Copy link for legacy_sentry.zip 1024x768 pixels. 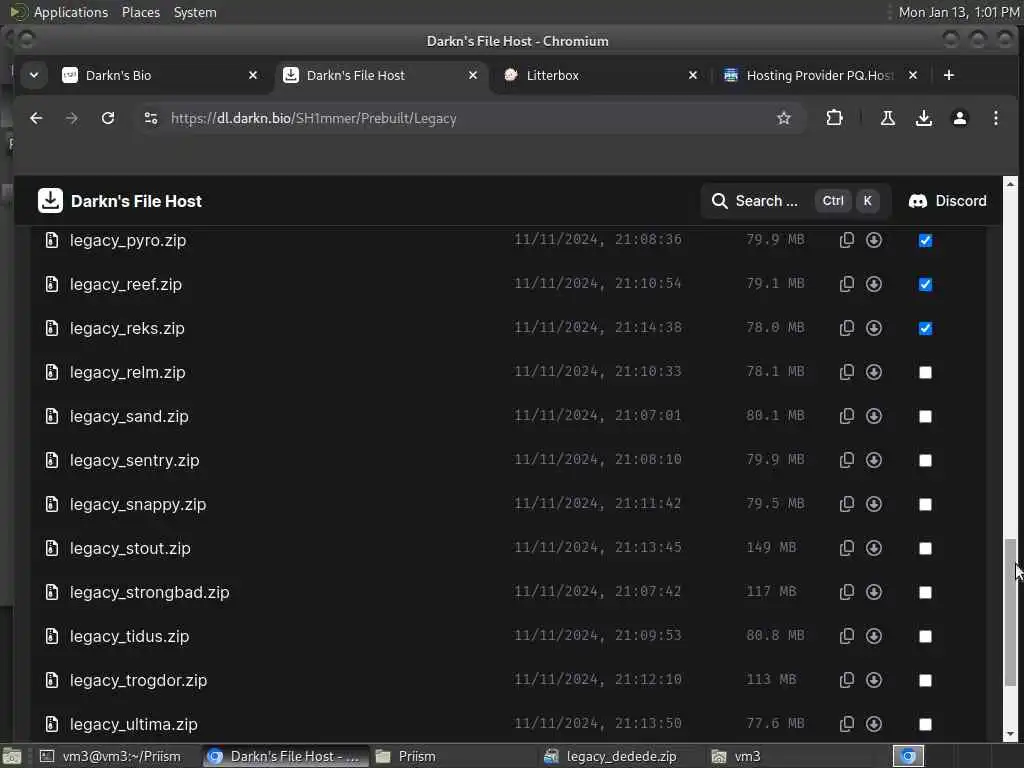846,460
